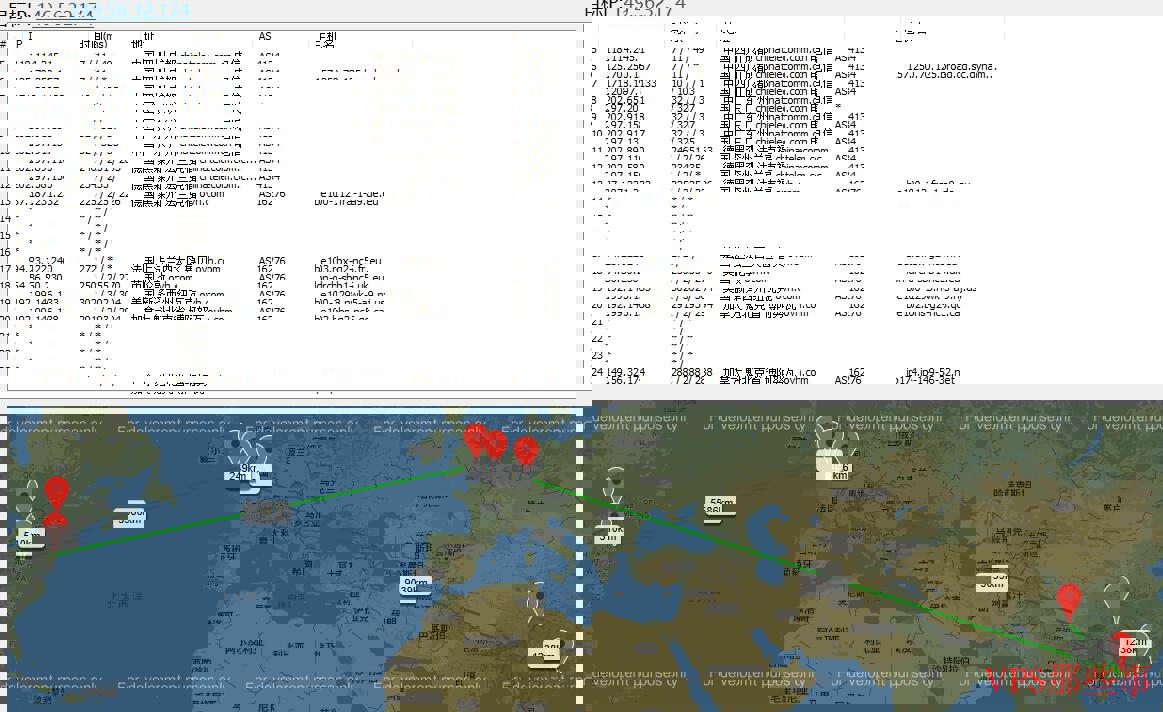Viewport: 1163px width, 712px height.
Task: Click the AS column header in left table
Action: tap(264, 36)
